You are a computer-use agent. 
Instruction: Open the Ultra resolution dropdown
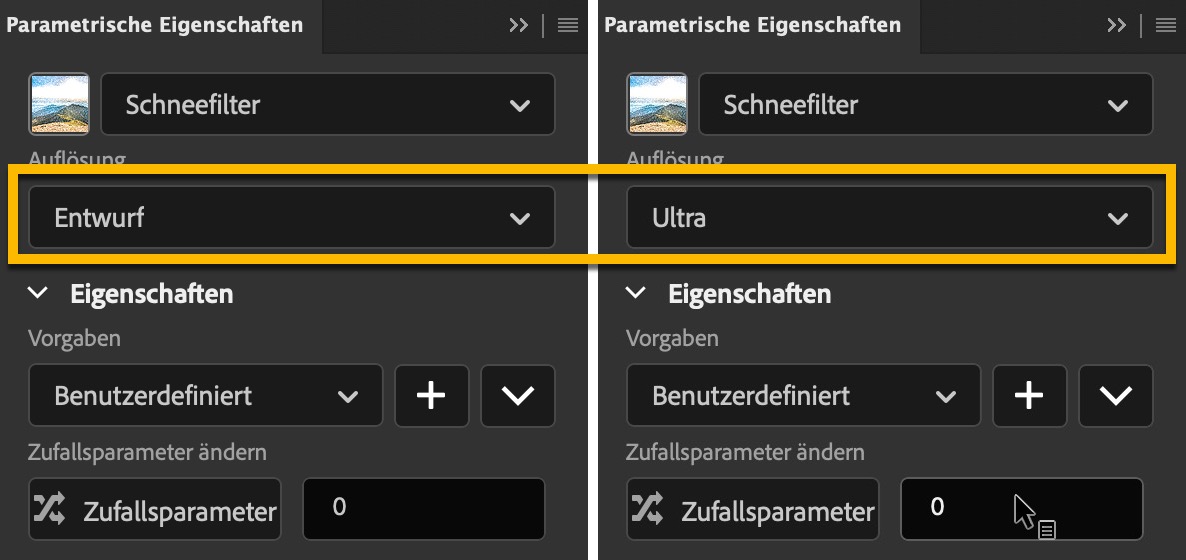[x=889, y=217]
